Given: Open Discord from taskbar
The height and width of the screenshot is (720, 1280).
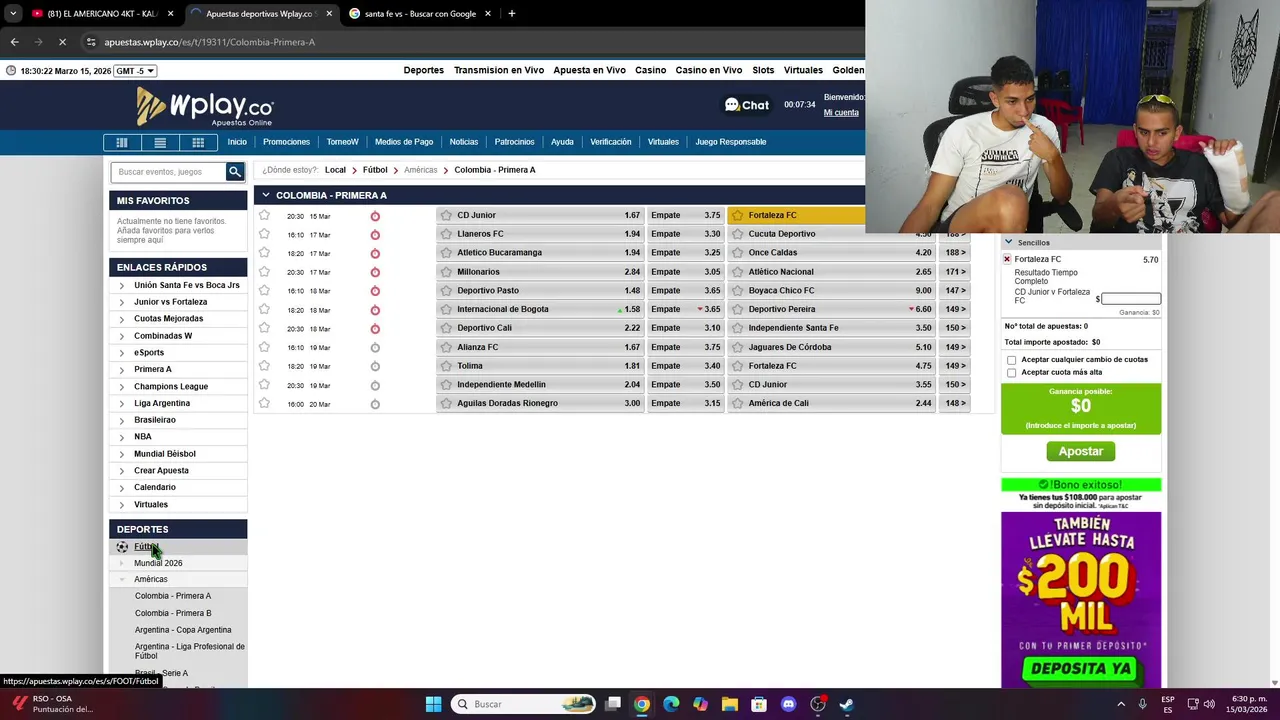Looking at the screenshot, I should click(x=788, y=704).
